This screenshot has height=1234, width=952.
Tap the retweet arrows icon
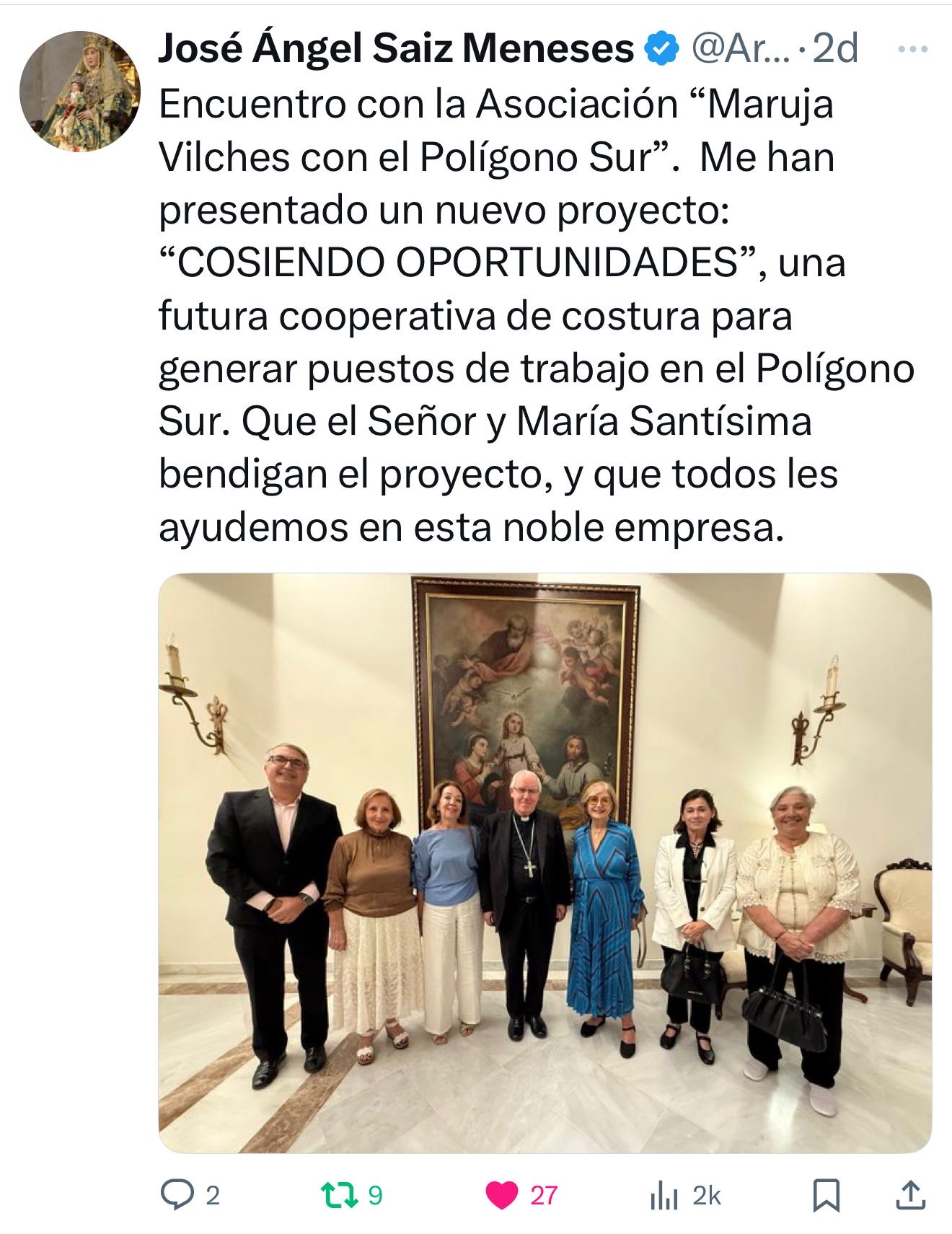[338, 1195]
